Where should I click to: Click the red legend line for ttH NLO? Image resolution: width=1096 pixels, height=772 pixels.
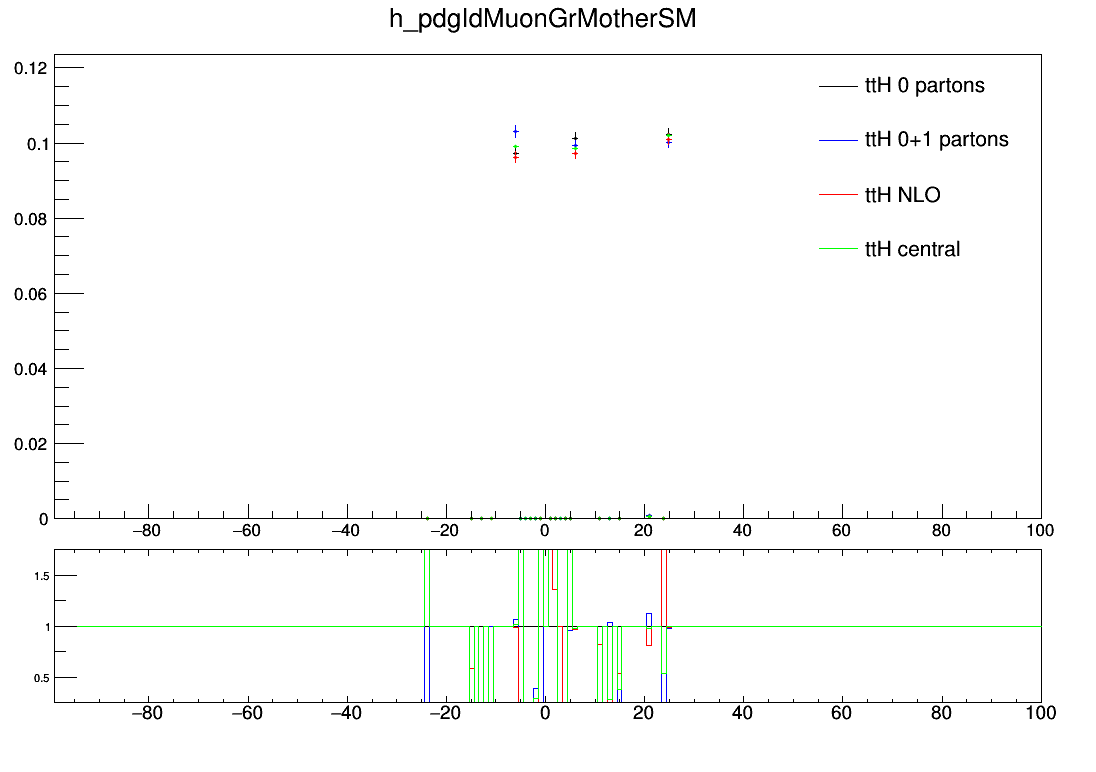point(838,194)
